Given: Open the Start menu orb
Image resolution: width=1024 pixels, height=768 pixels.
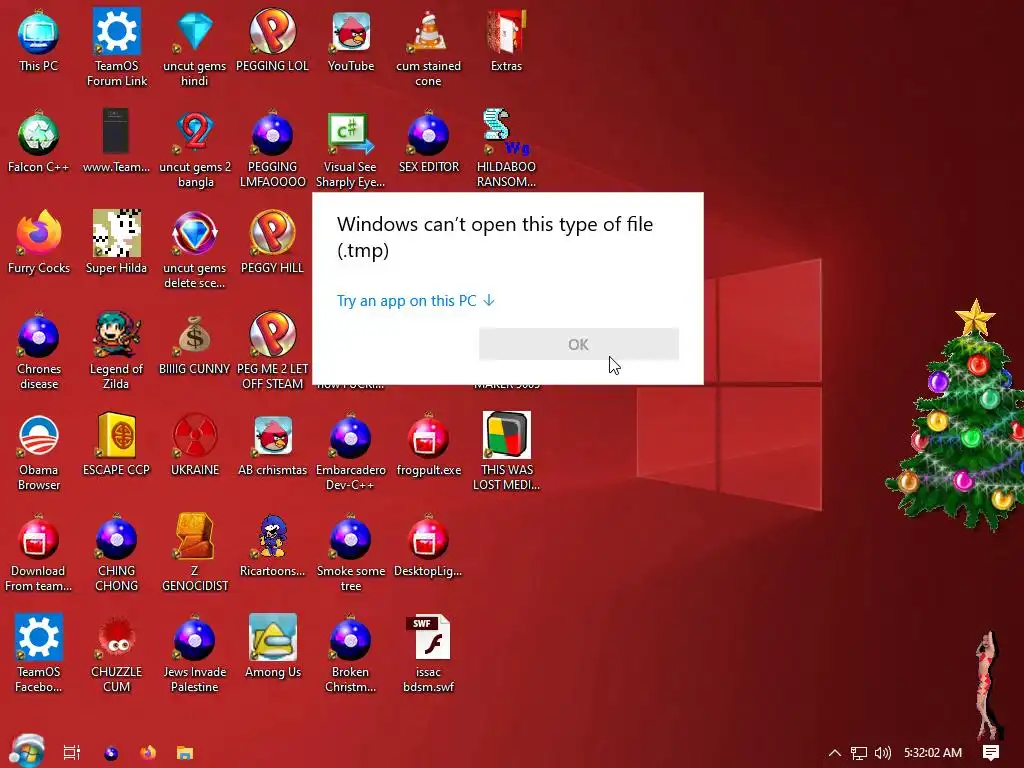Looking at the screenshot, I should (x=28, y=751).
